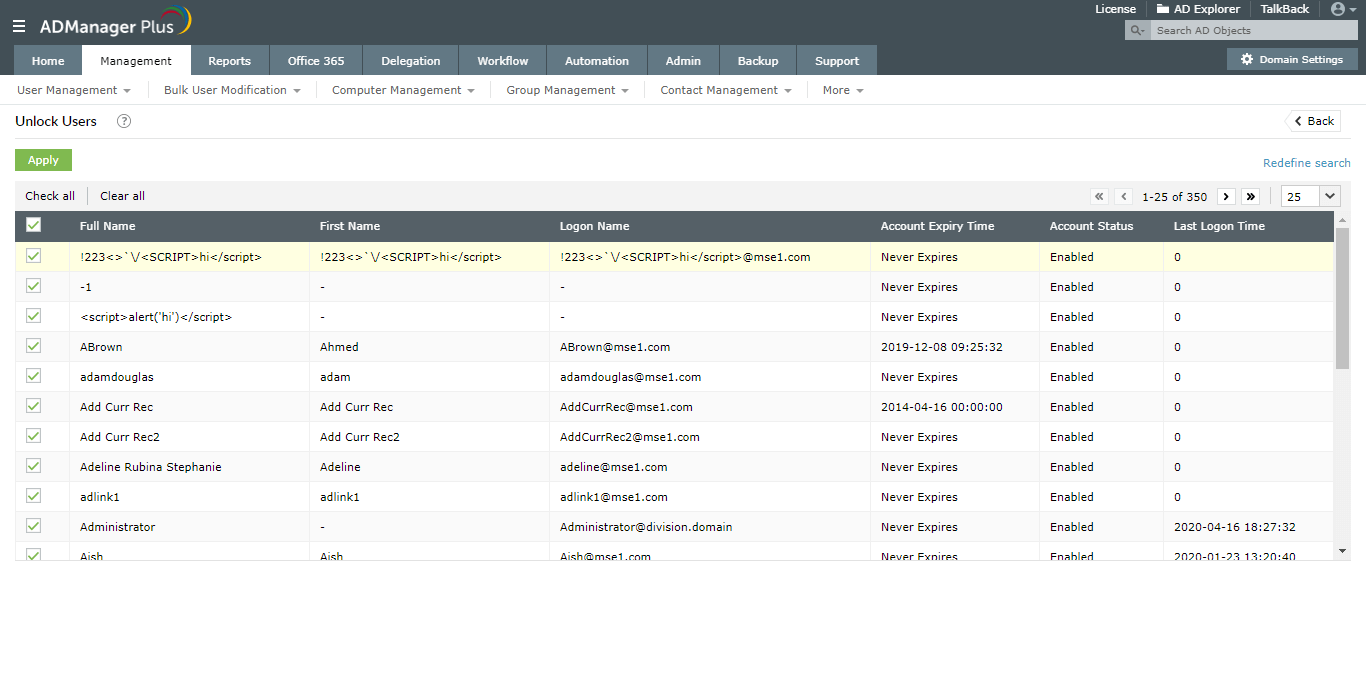Jump to last page with double-arrow icon
The height and width of the screenshot is (681, 1366).
(1251, 196)
